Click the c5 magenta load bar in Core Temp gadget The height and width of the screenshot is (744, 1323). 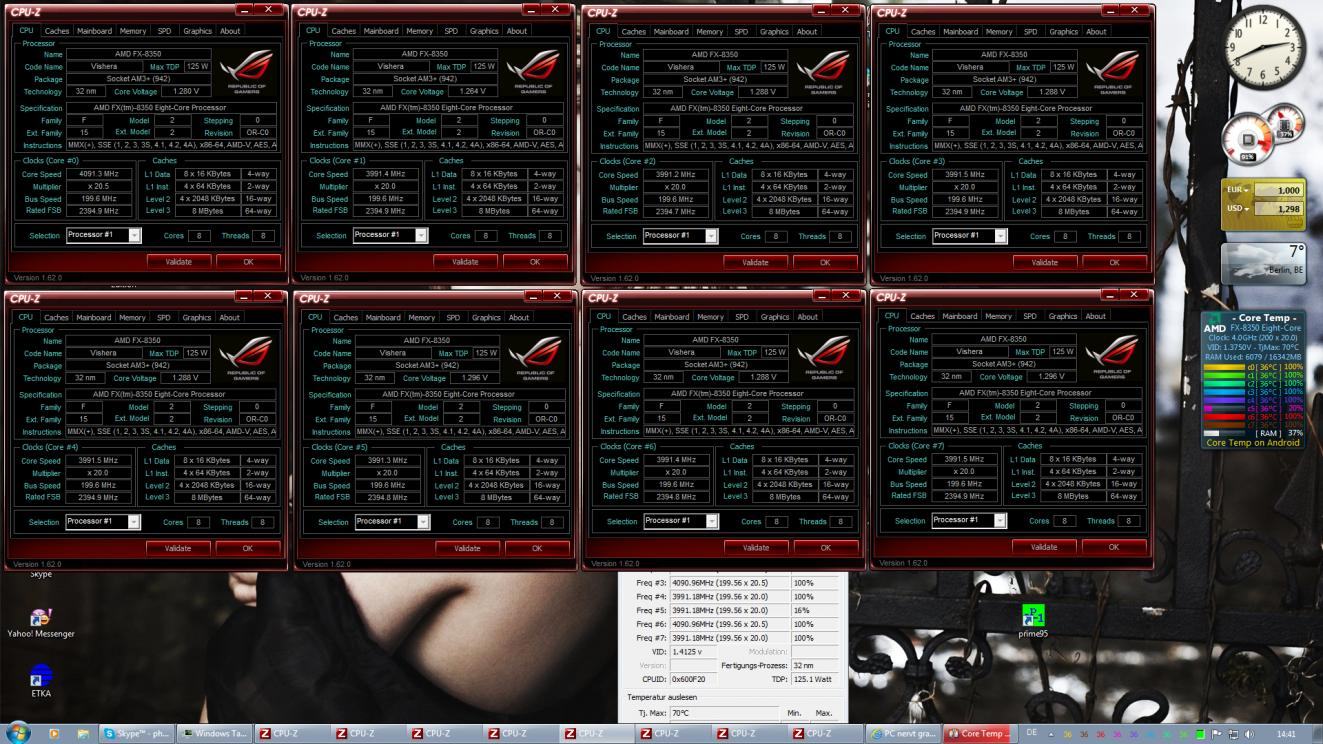1224,408
